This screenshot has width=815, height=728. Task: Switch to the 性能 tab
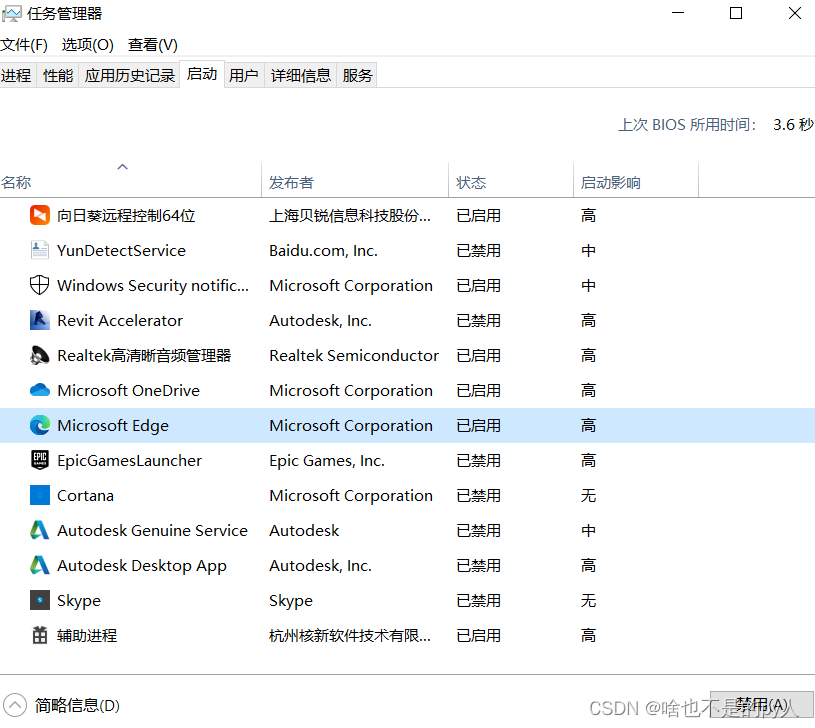58,75
